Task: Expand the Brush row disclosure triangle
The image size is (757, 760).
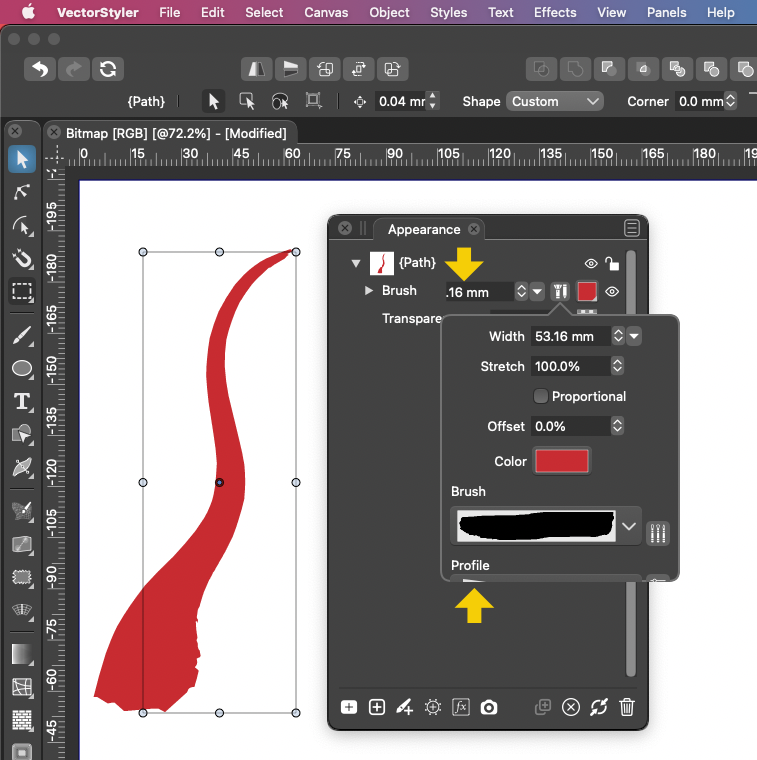Action: (x=369, y=291)
